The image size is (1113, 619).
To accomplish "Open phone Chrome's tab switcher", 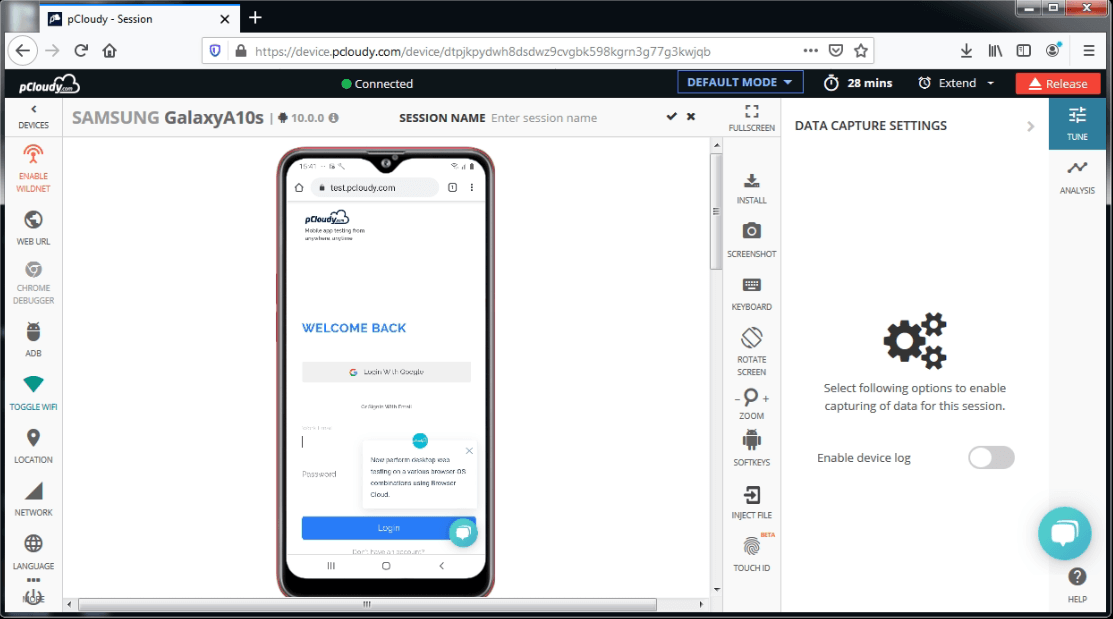I will [452, 187].
